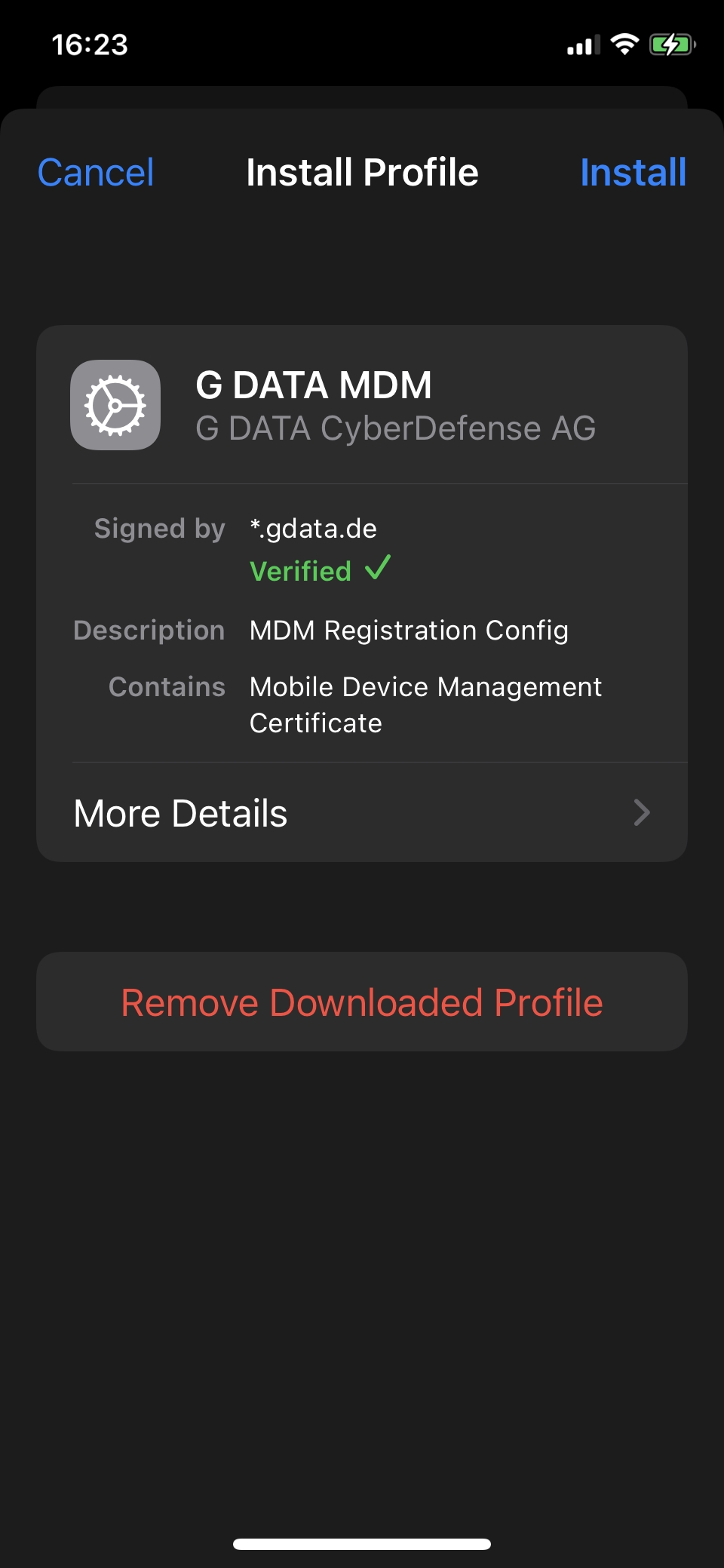
Task: Tap the home indicator bar at bottom
Action: click(x=362, y=1544)
